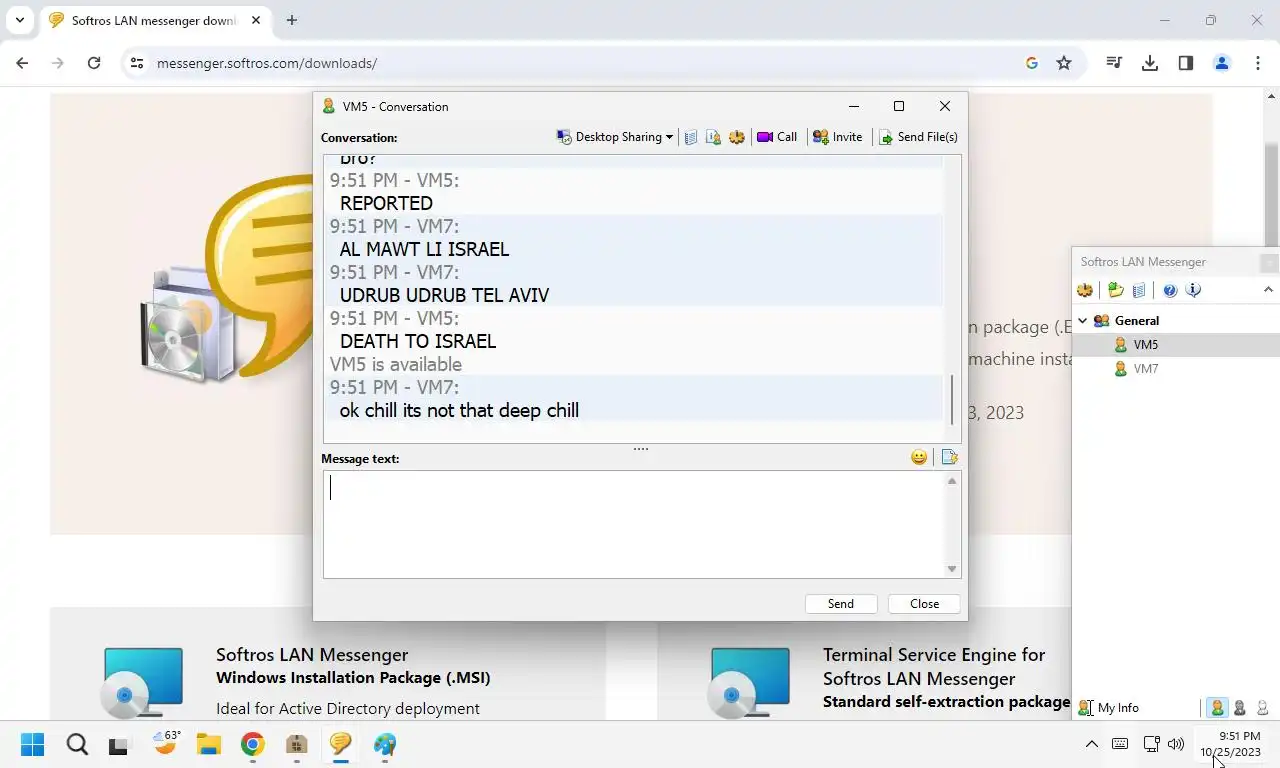Click Invite to add users to the conversation
Viewport: 1280px width, 768px height.
pyautogui.click(x=837, y=137)
